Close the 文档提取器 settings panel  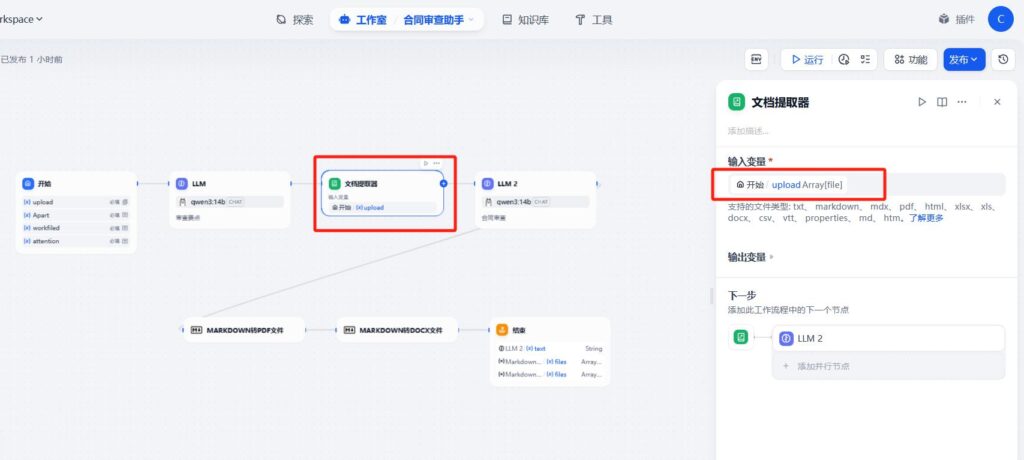pyautogui.click(x=997, y=102)
